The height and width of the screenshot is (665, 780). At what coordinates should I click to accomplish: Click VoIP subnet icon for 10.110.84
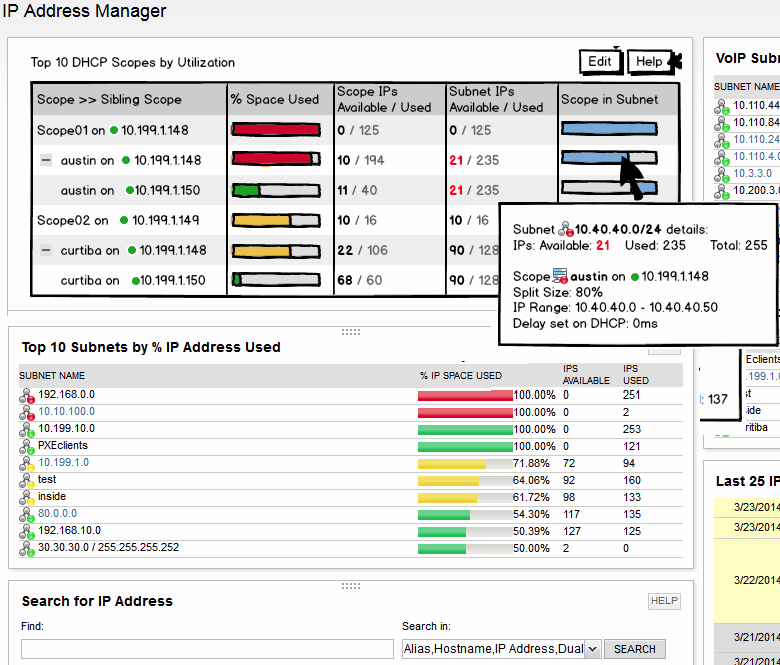(x=722, y=124)
